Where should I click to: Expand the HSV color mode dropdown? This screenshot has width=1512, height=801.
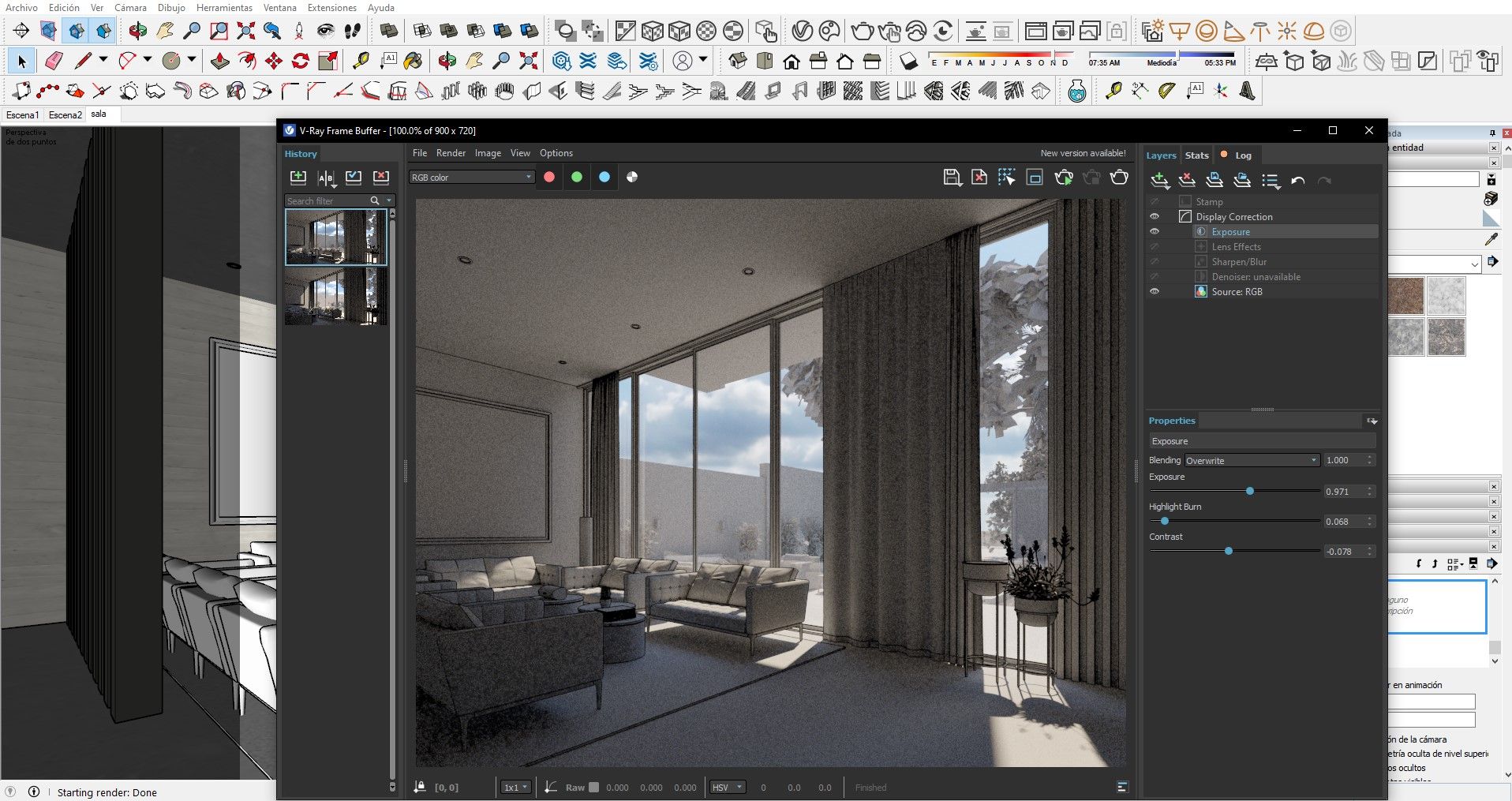(728, 788)
